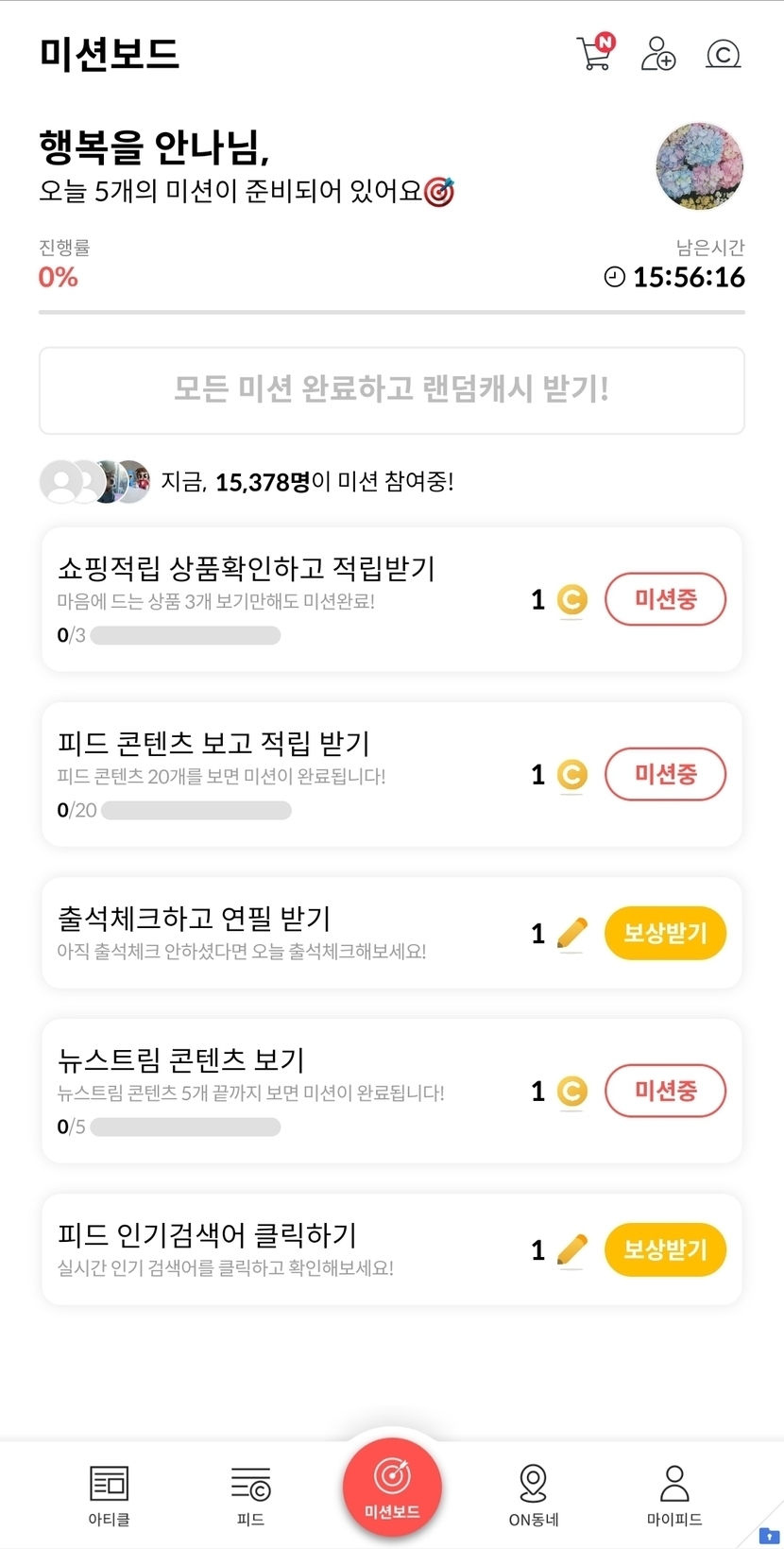Image resolution: width=784 pixels, height=1549 pixels.
Task: Switch to the 피드 tab
Action: coord(250,1493)
